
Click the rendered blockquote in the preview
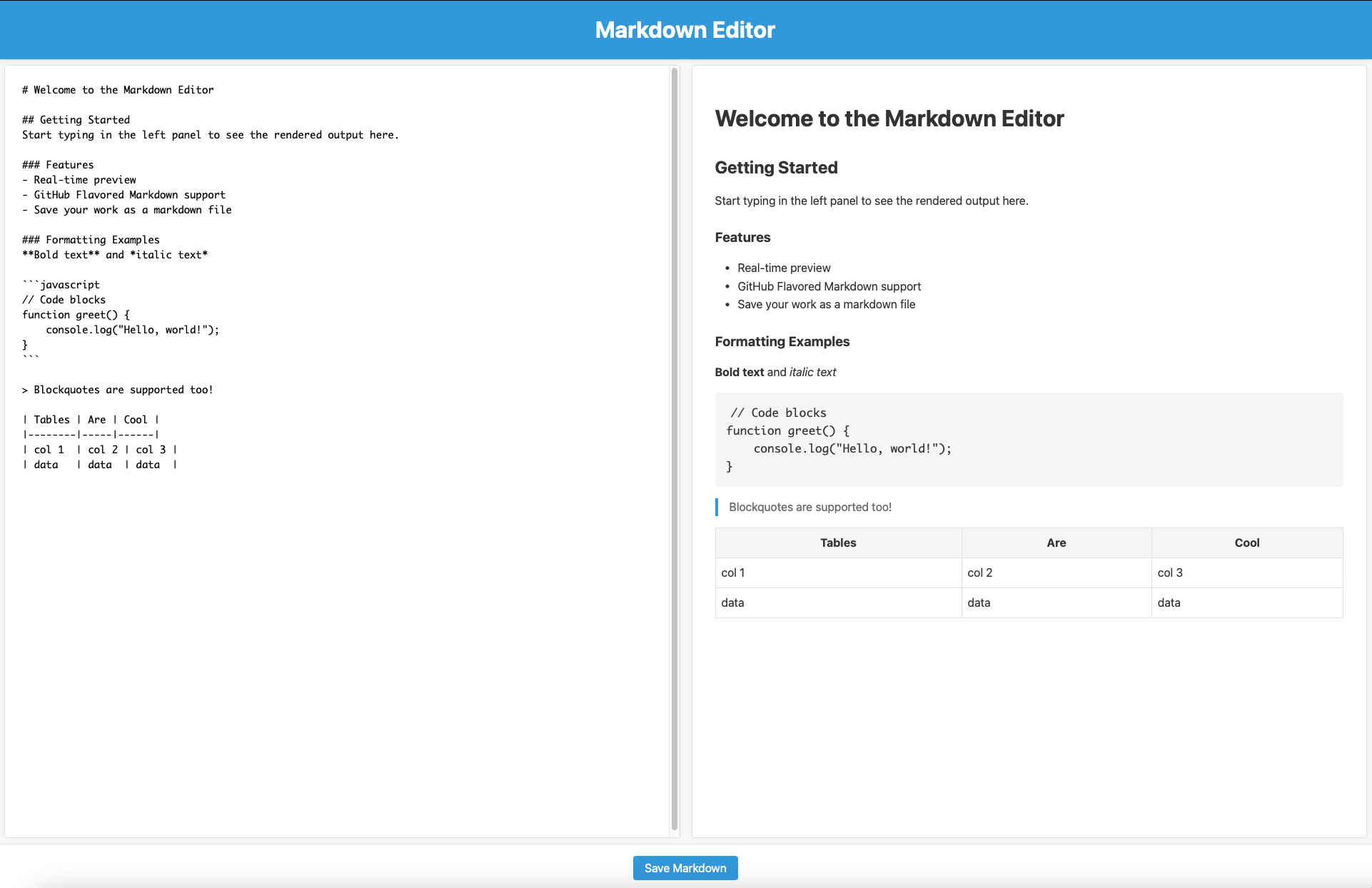click(x=809, y=507)
